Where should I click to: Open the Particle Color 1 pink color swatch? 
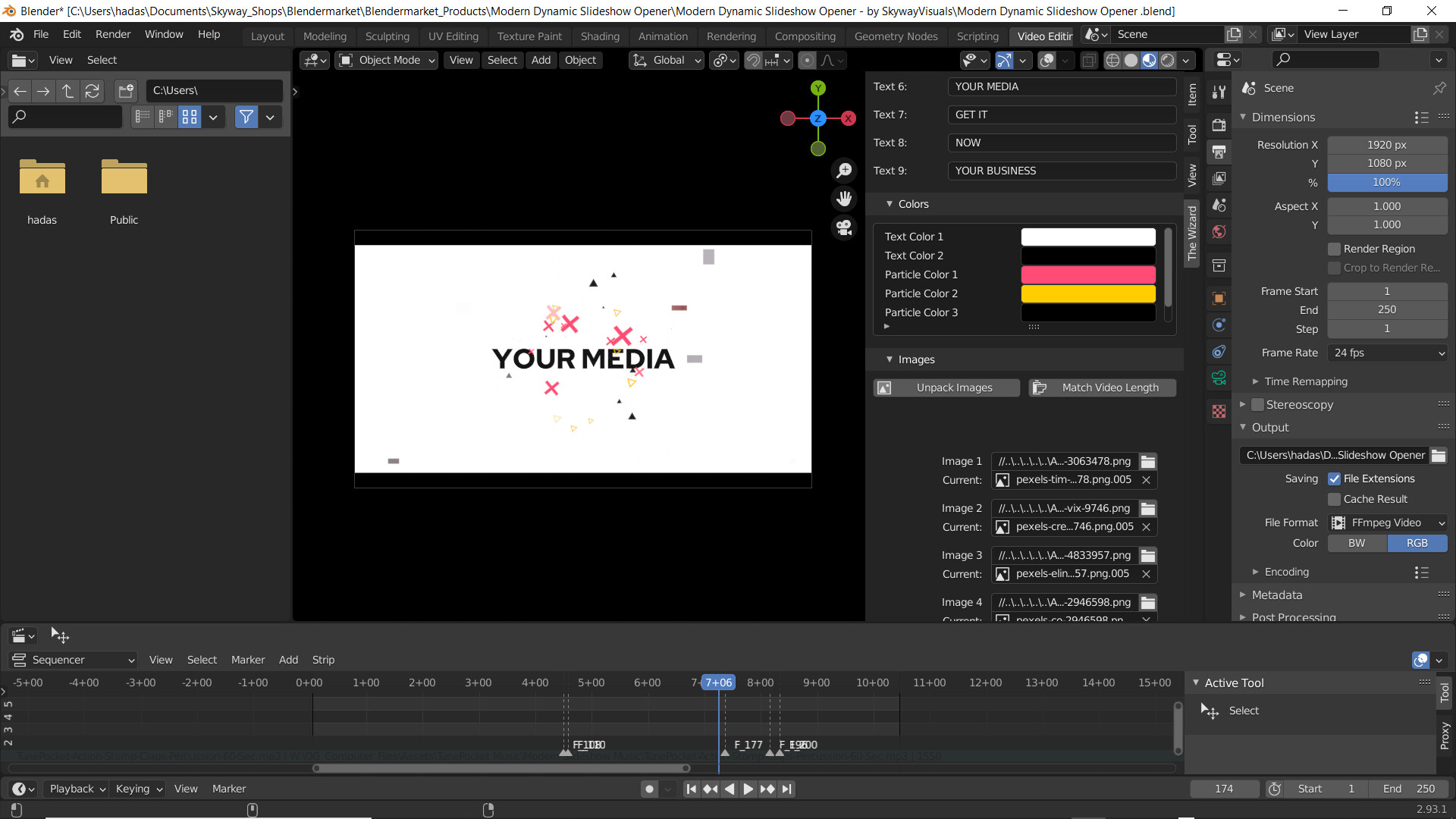click(1087, 275)
